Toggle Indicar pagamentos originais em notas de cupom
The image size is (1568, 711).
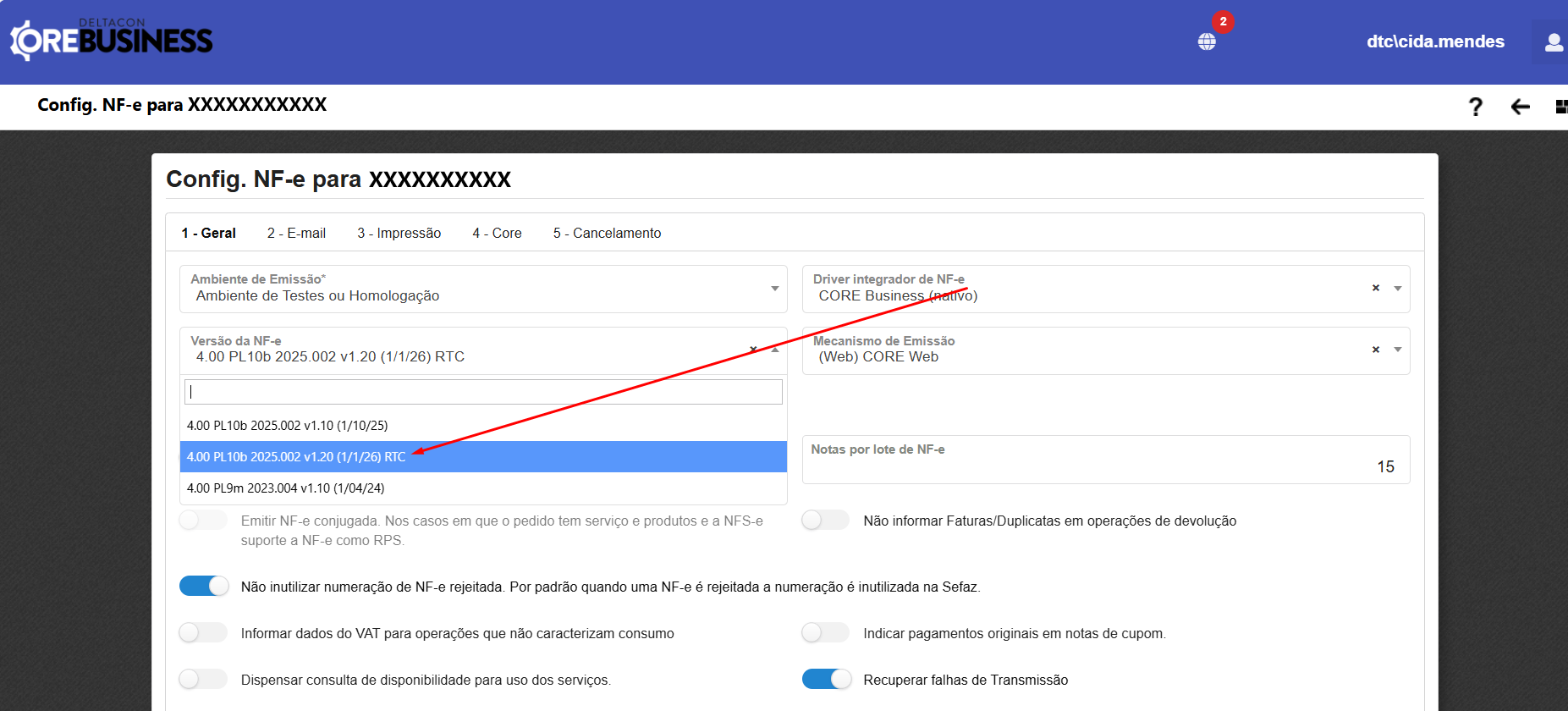coord(825,633)
